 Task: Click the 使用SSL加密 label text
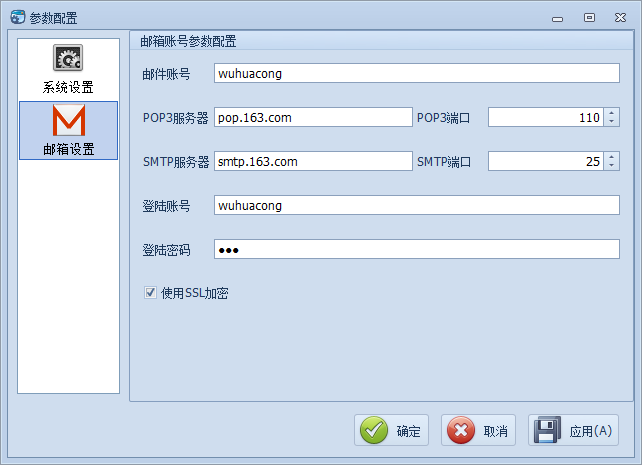click(194, 293)
